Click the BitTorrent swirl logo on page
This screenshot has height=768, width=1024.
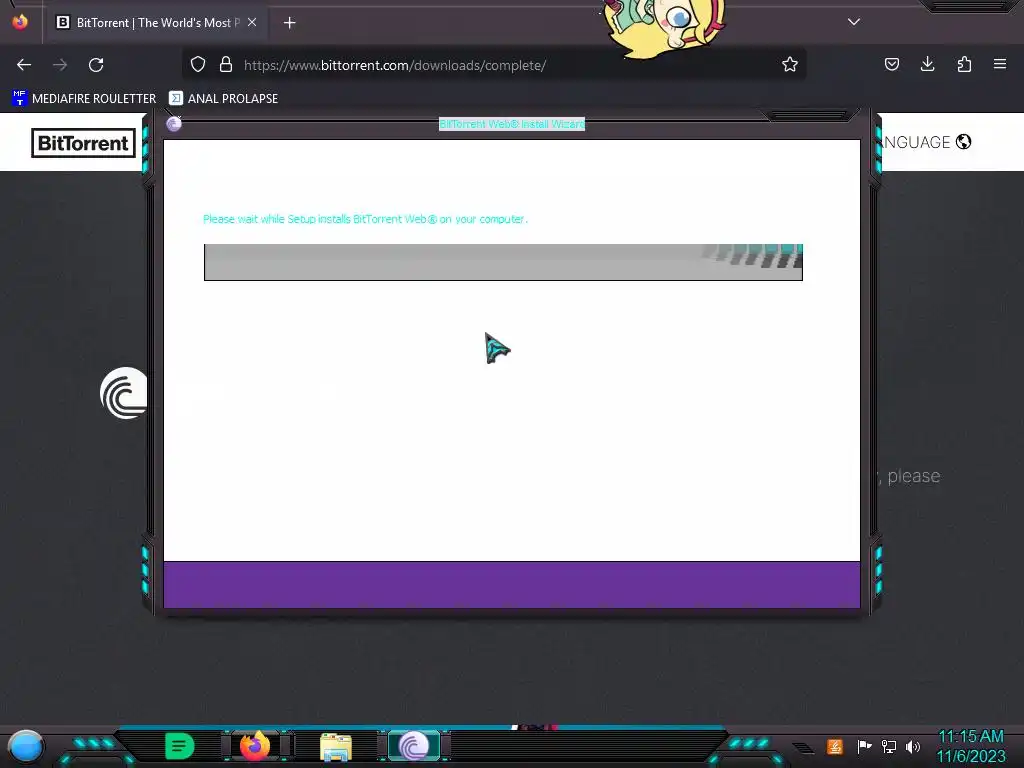123,393
